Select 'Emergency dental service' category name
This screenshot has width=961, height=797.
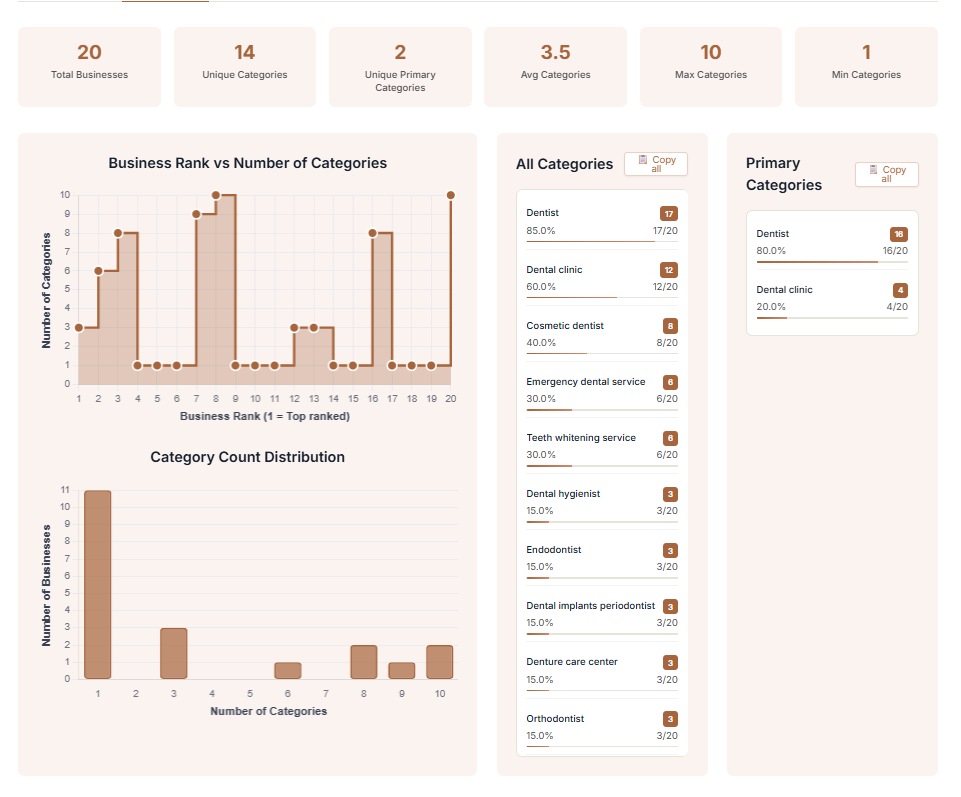point(586,381)
